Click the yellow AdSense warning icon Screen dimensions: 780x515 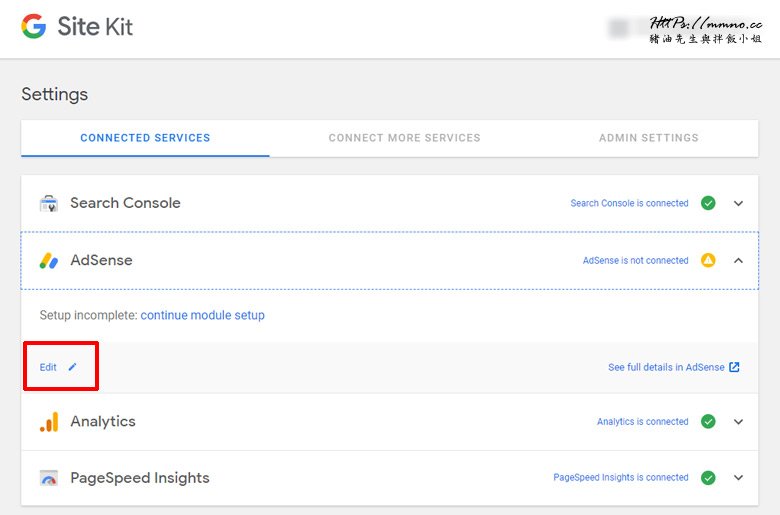coord(708,260)
